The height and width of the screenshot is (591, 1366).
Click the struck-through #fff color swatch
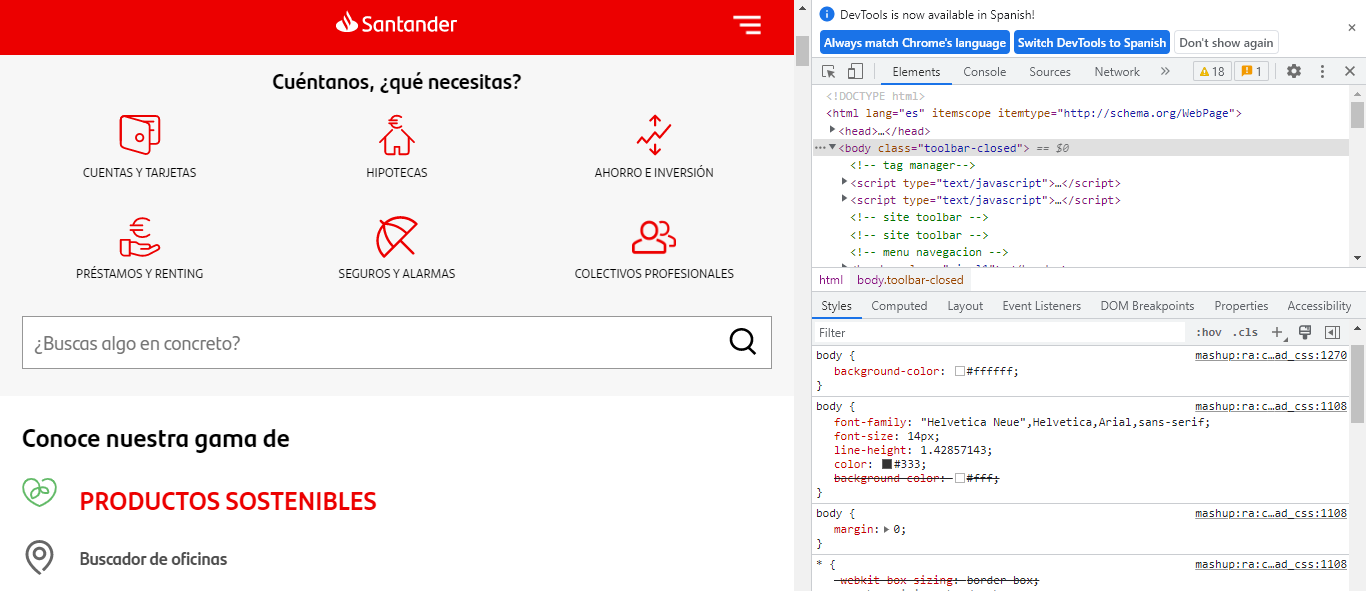960,478
